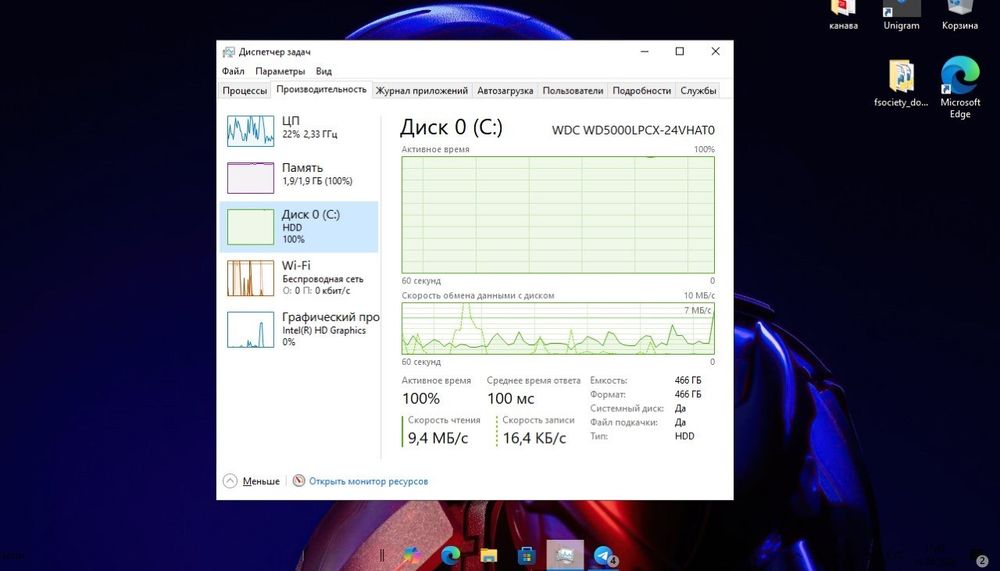Viewport: 1000px width, 571px height.
Task: Switch to the Производительность tab
Action: [321, 89]
